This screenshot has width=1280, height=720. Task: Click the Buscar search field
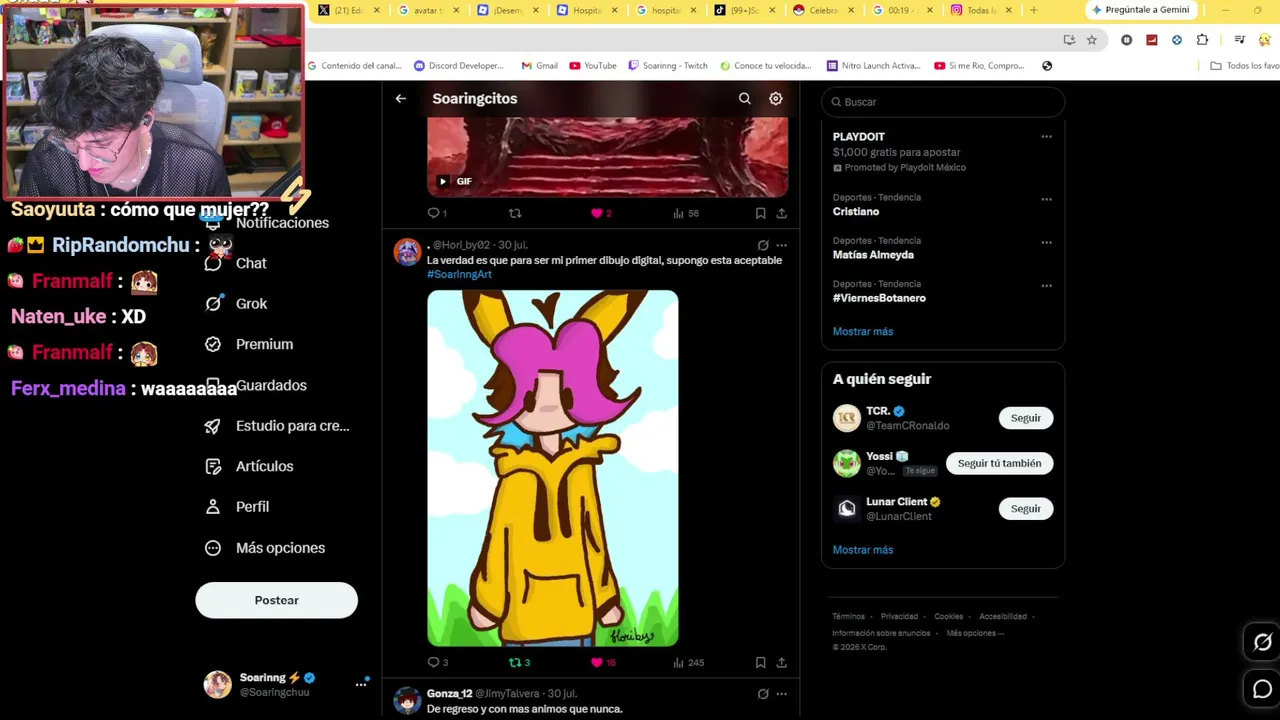tap(942, 102)
